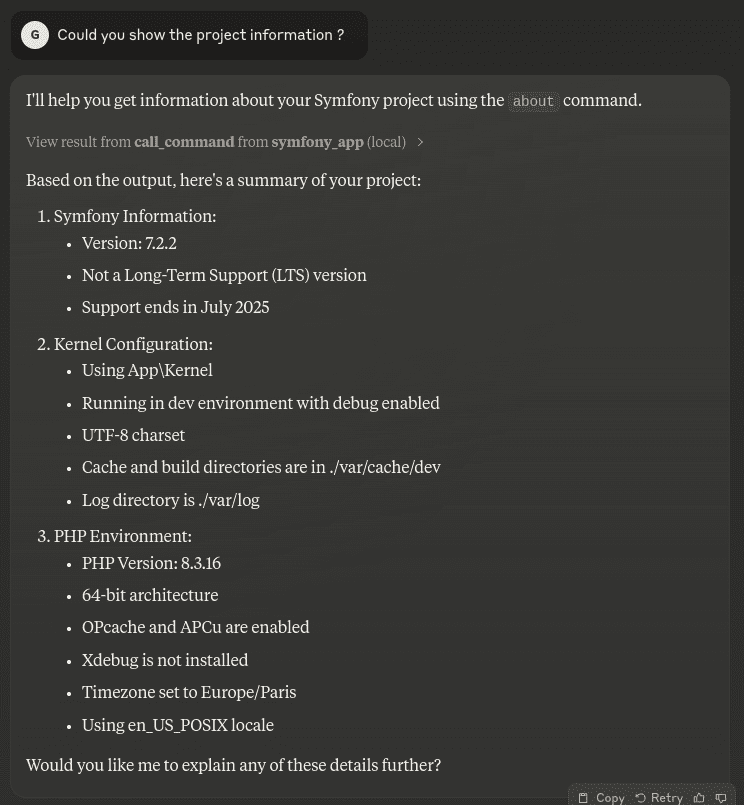This screenshot has width=744, height=805.
Task: Click the cache and build directories line
Action: coord(261,467)
